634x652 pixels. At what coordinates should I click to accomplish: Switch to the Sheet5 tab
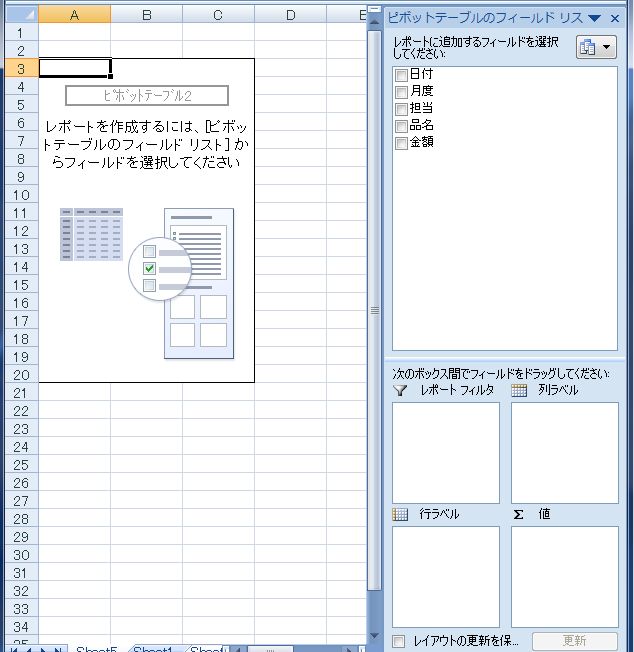tap(96, 650)
